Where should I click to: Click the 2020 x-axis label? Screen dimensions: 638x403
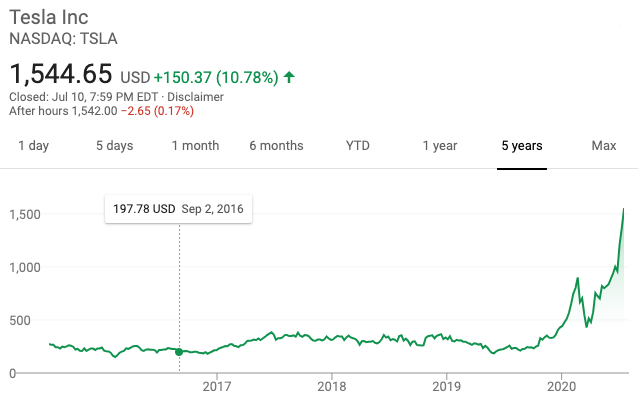coord(562,386)
